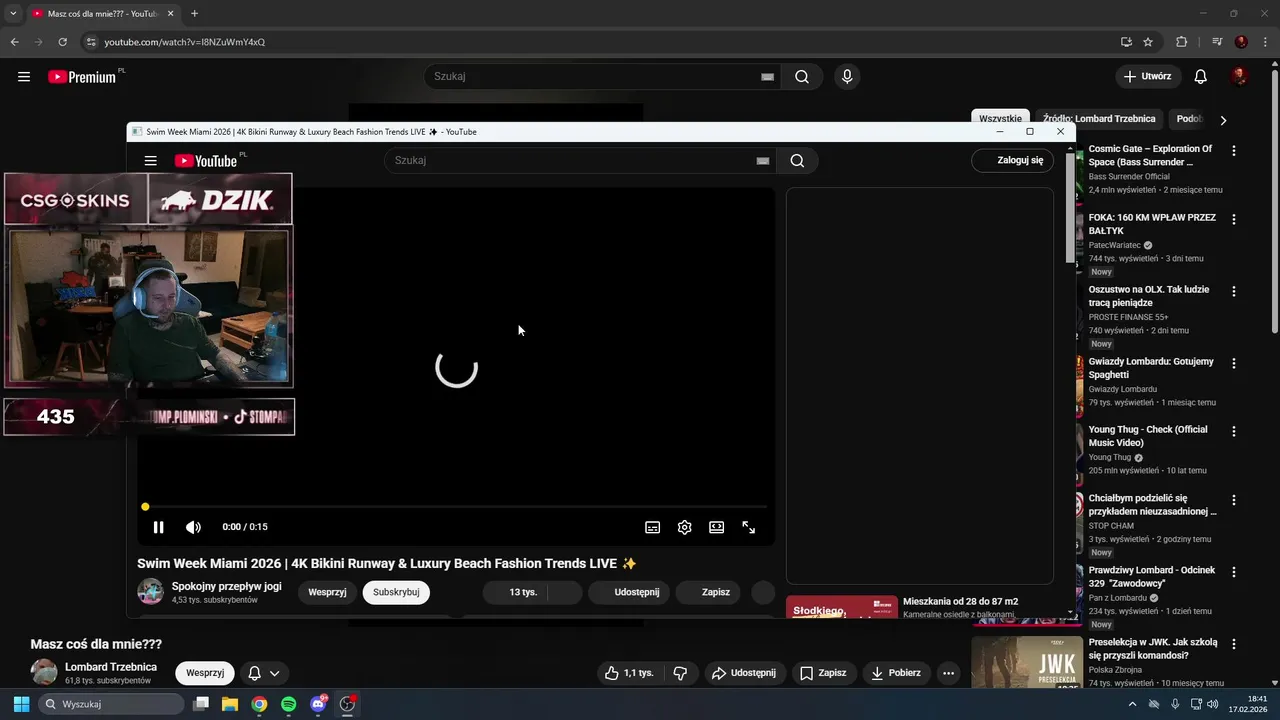Open Prawdziwy Lombard - Odcinek 329 video

pos(1152,577)
